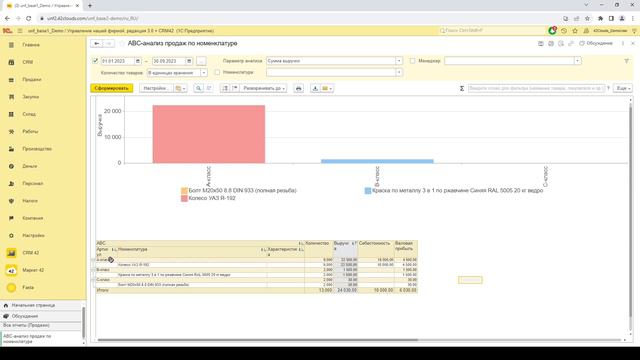640x360 pixels.
Task: Open the Главное section icon
Action: [x=11, y=45]
